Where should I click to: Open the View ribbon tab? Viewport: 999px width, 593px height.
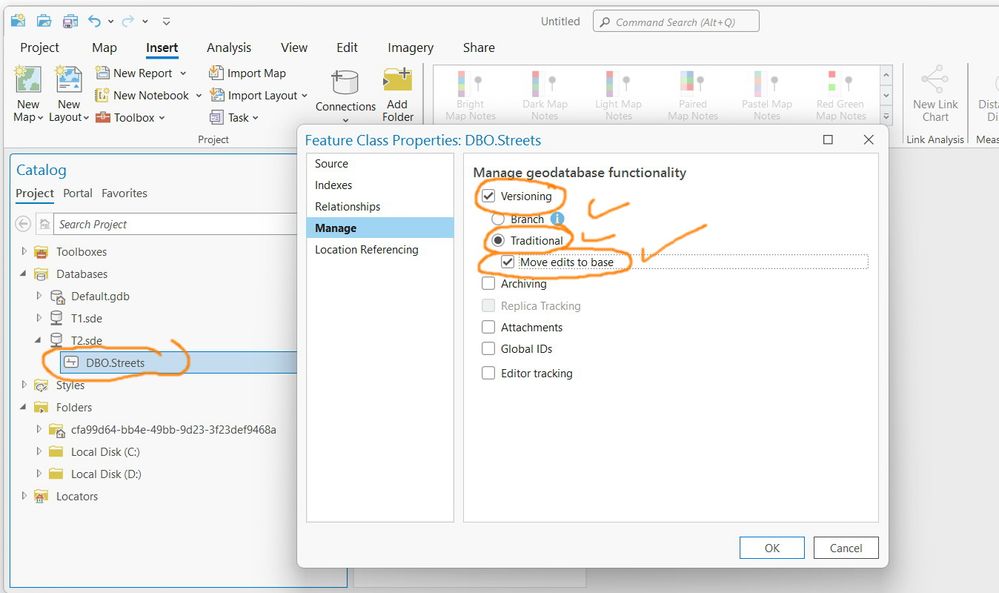pyautogui.click(x=294, y=47)
